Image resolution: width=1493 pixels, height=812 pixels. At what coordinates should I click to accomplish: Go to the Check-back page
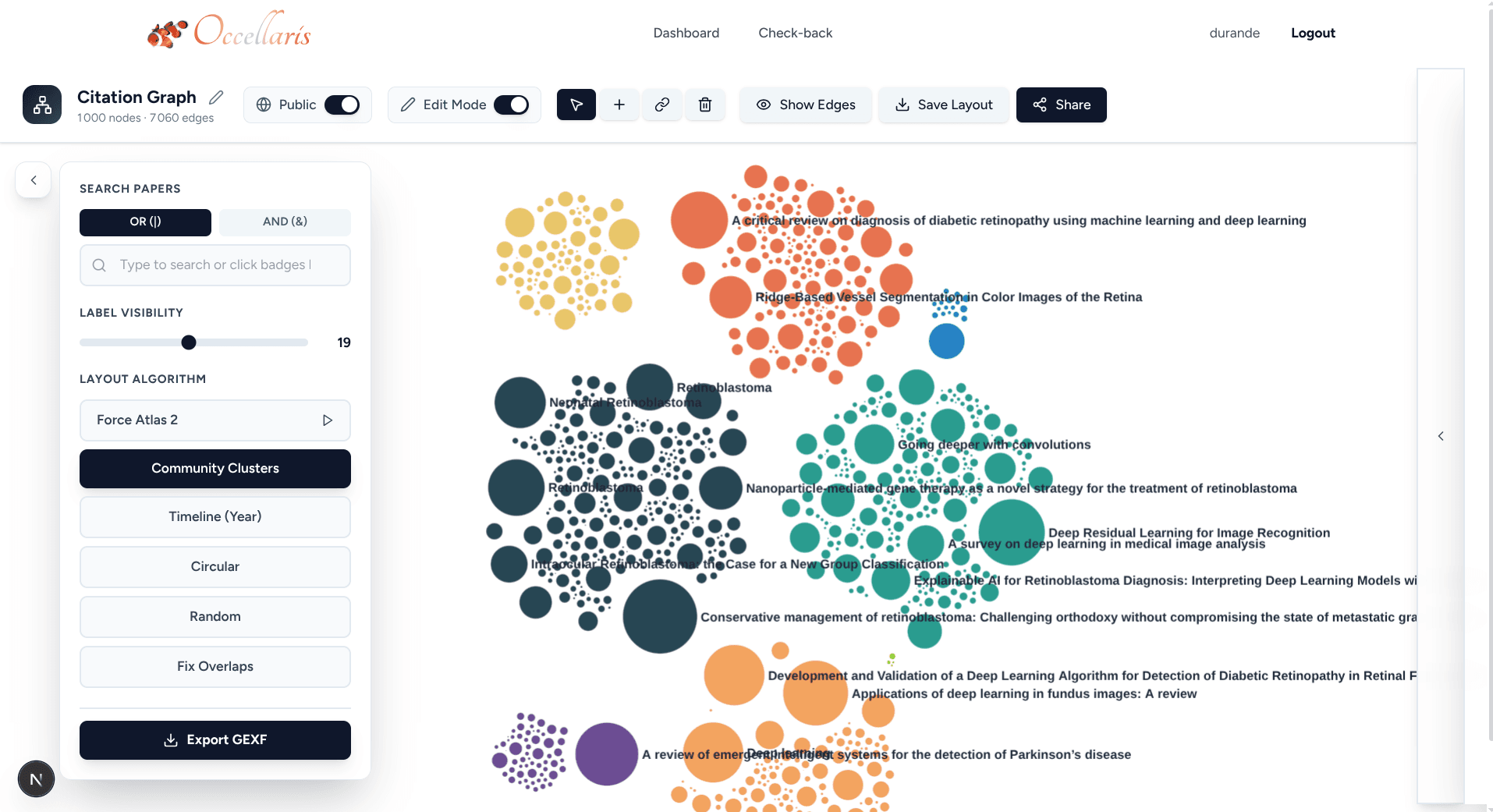coord(795,33)
